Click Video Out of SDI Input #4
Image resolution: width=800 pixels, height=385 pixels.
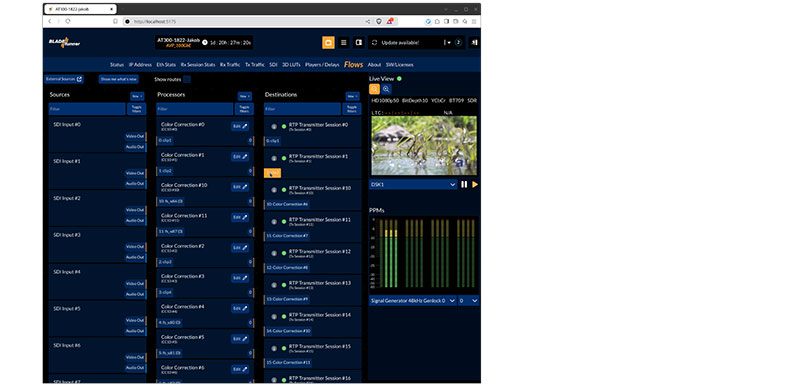point(135,284)
